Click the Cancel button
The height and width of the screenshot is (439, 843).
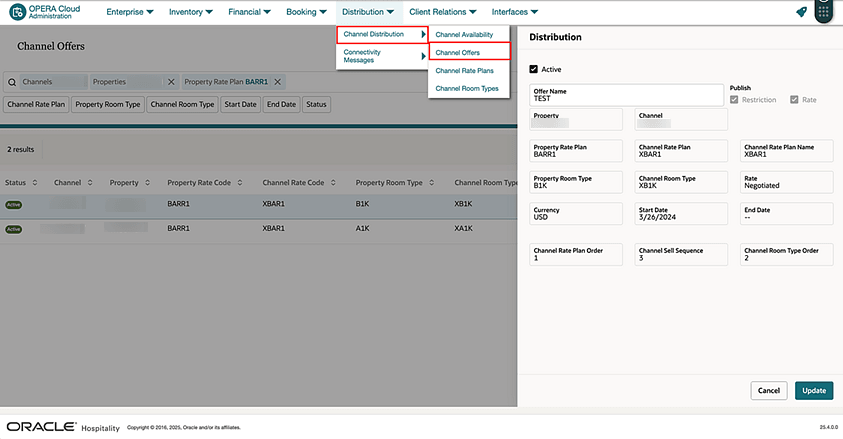(x=768, y=390)
